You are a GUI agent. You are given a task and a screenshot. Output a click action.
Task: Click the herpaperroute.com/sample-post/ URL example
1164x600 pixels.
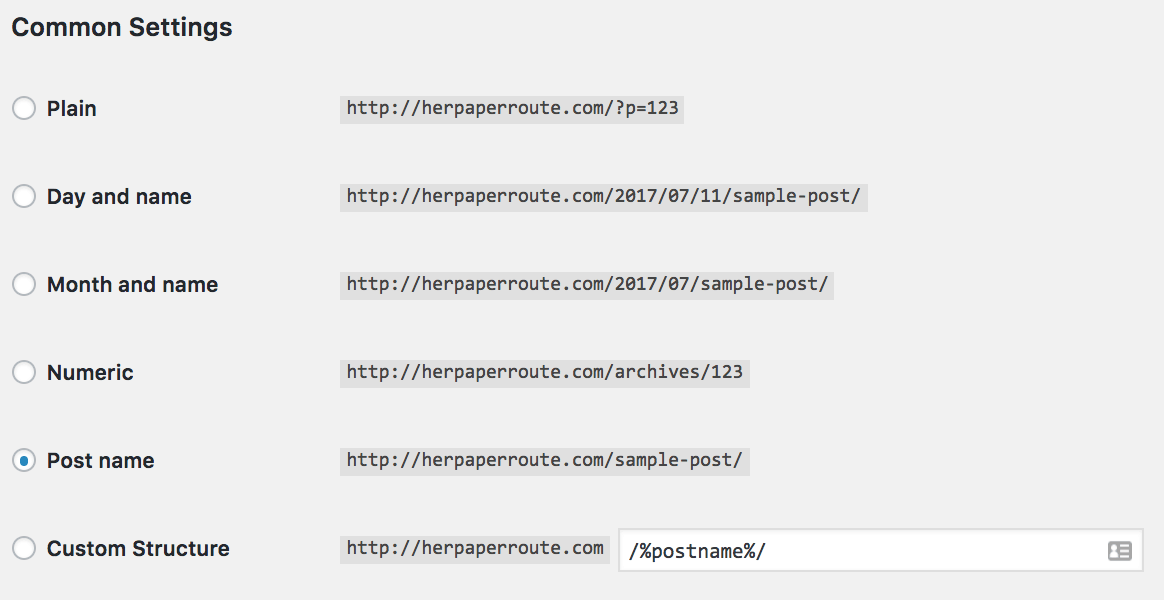pos(545,460)
